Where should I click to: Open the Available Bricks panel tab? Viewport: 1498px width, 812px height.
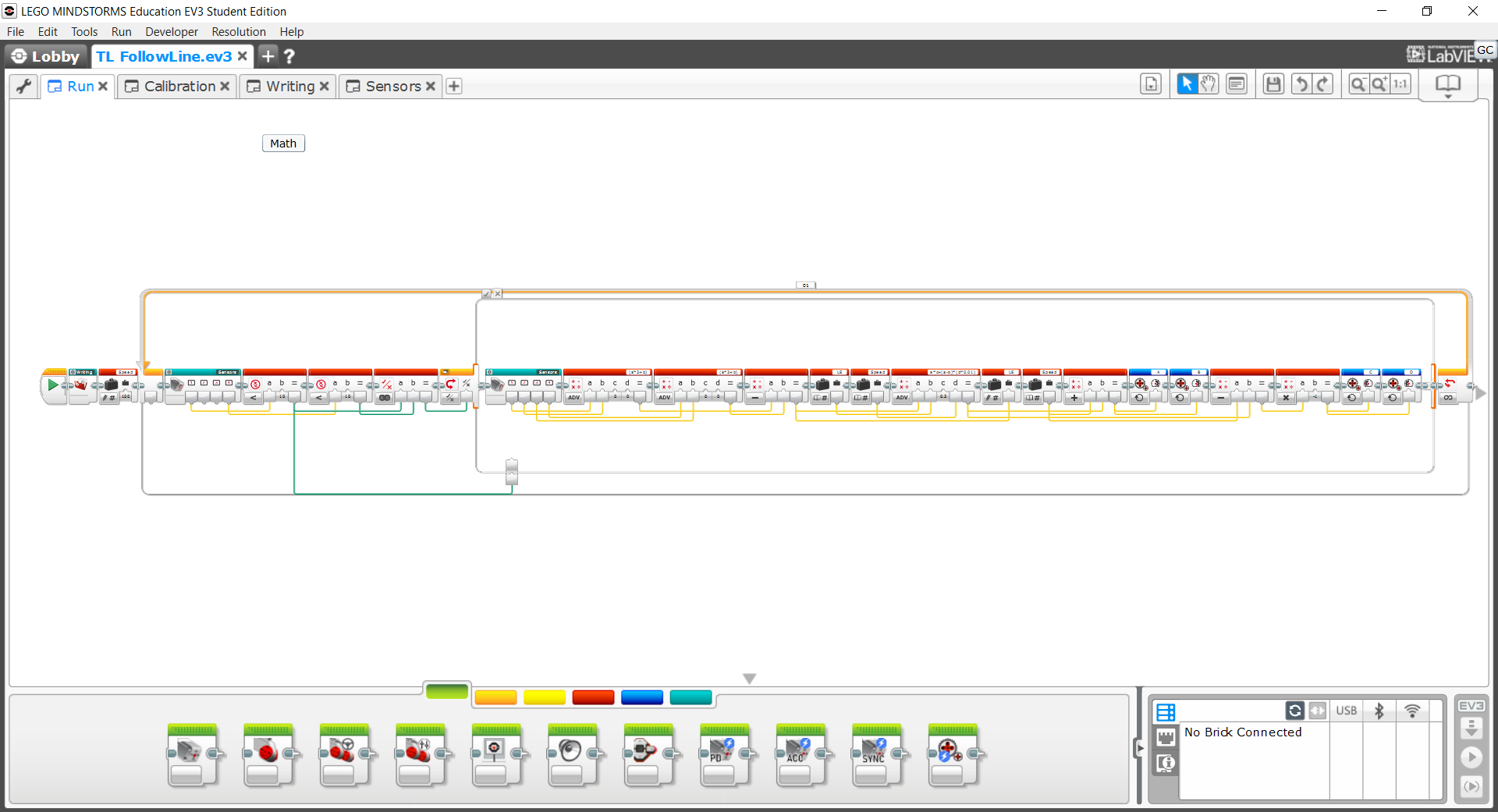1166,711
